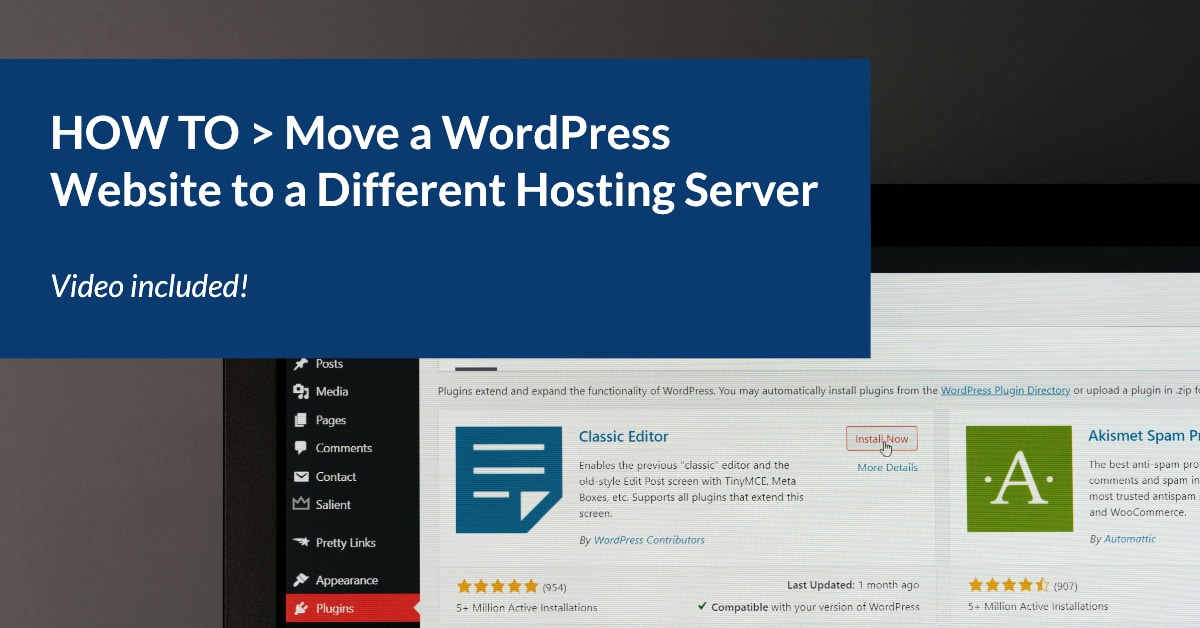The width and height of the screenshot is (1200, 628).
Task: Click the Posts pushpin icon in sidebar
Action: pos(300,364)
